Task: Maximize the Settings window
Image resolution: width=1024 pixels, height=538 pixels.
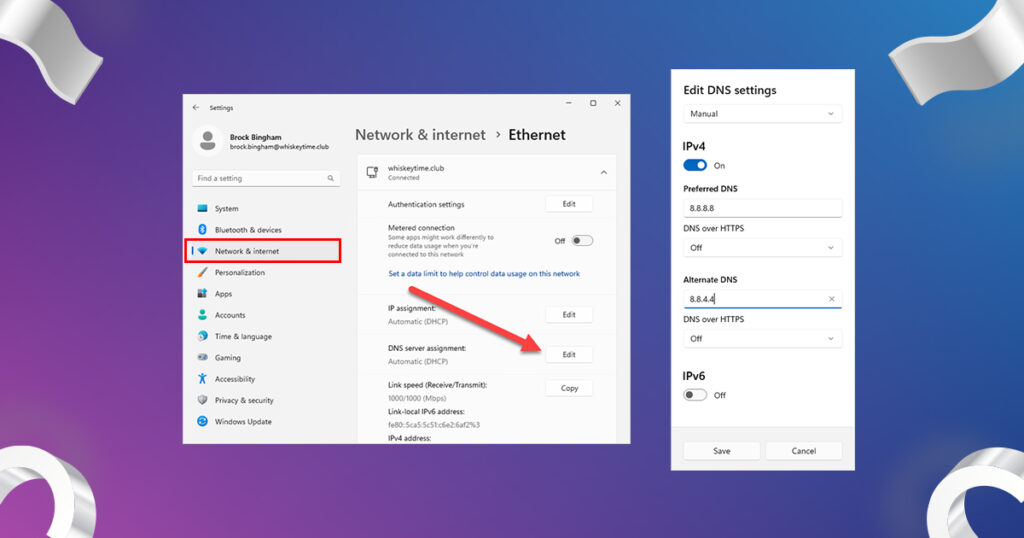Action: [x=593, y=103]
